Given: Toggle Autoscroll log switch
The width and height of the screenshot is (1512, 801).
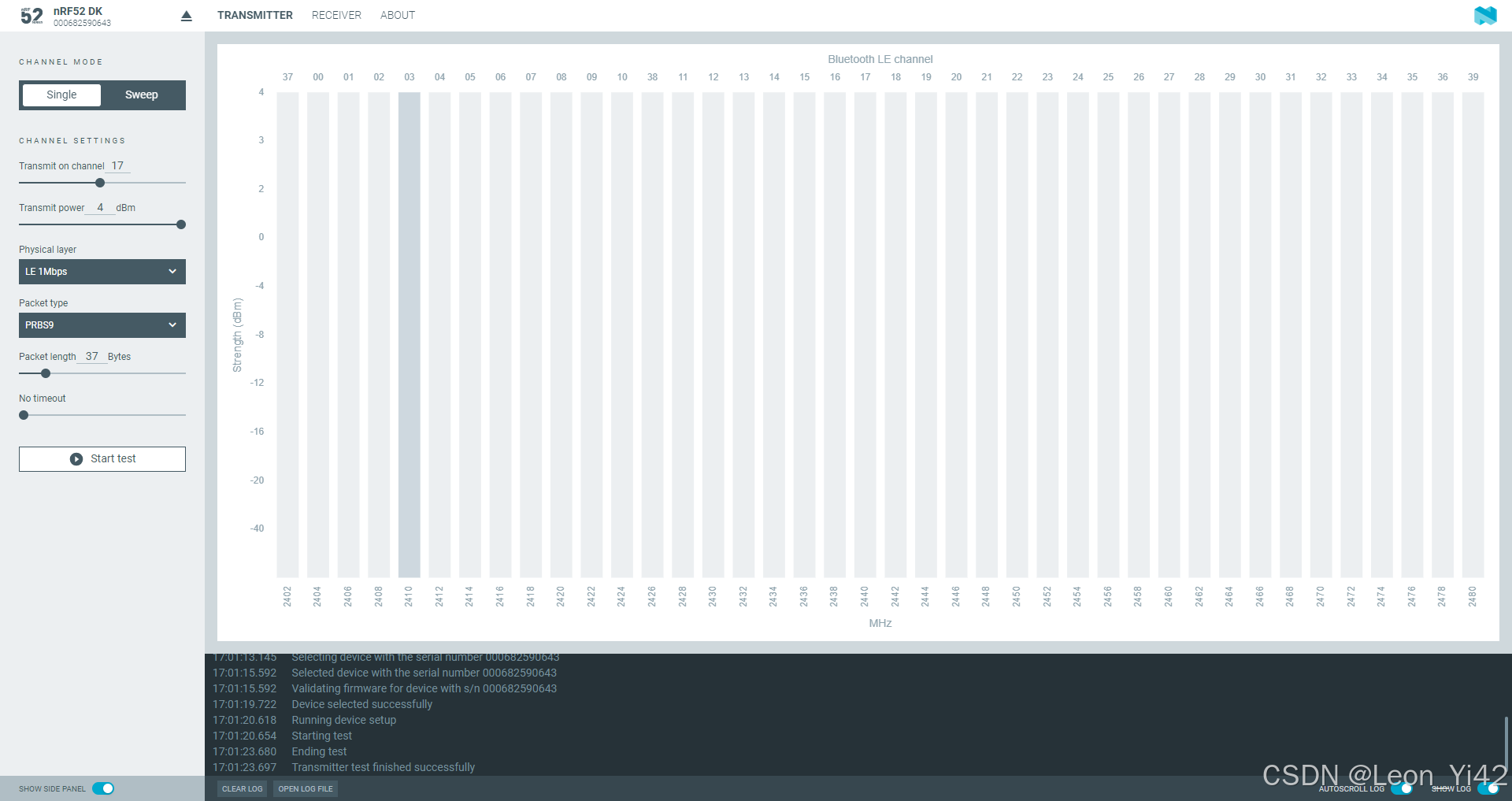Looking at the screenshot, I should [1402, 788].
